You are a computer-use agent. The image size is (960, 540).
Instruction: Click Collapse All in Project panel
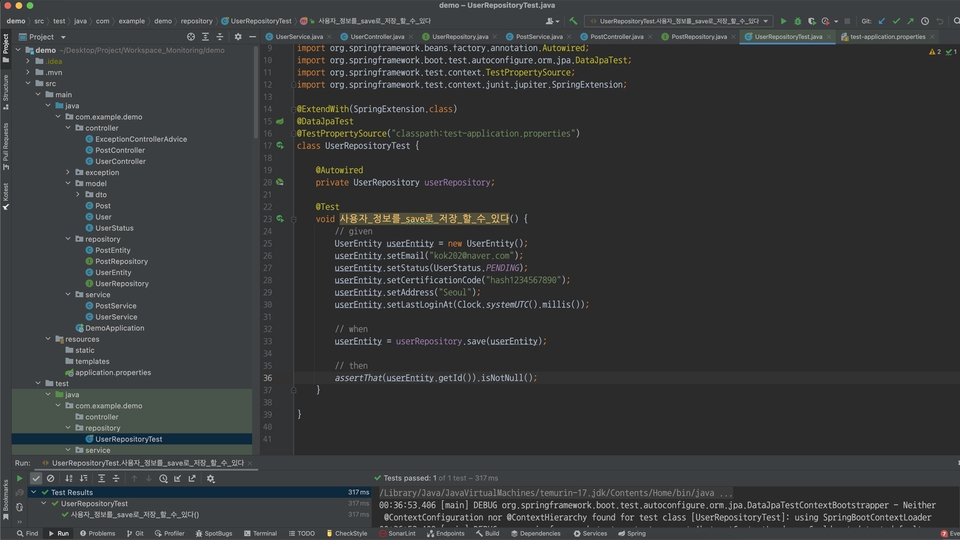click(220, 37)
